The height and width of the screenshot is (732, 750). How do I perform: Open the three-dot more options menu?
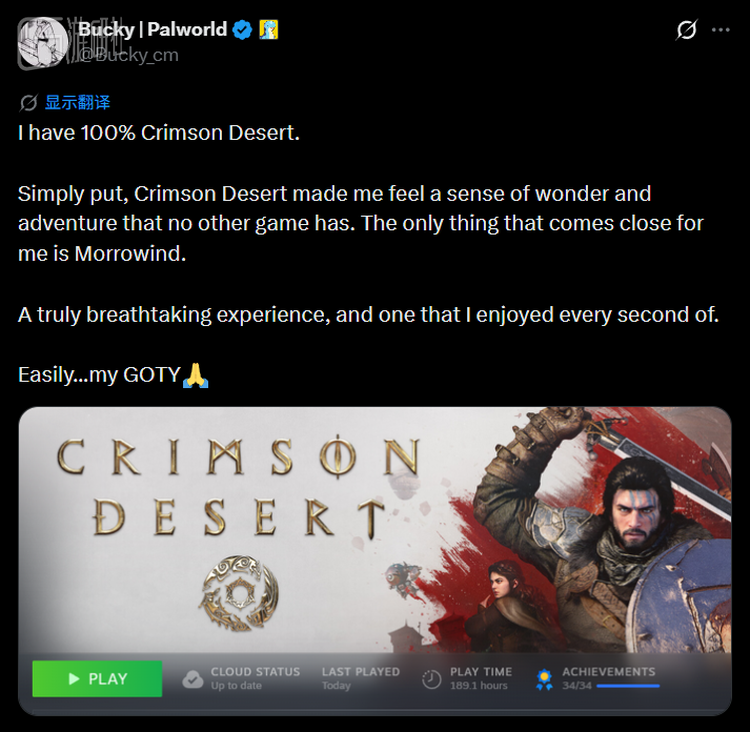(x=720, y=30)
